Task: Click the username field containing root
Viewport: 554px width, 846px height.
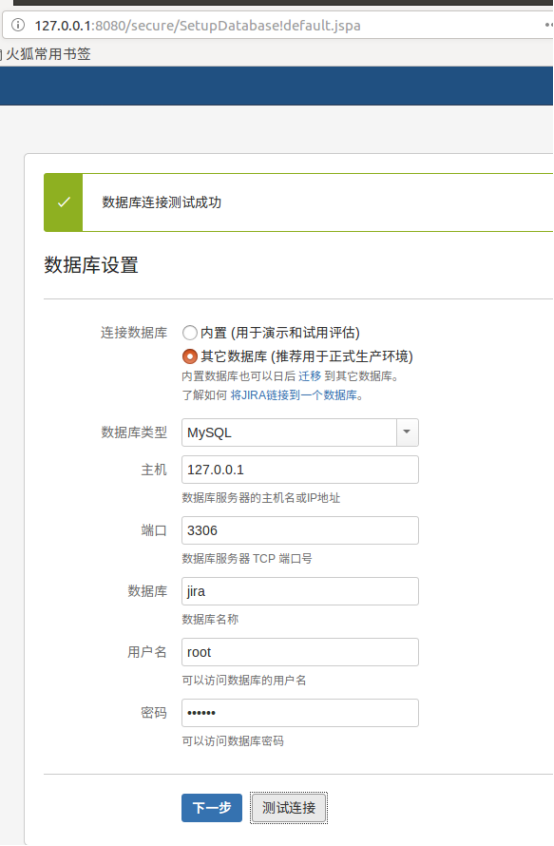Action: point(300,652)
